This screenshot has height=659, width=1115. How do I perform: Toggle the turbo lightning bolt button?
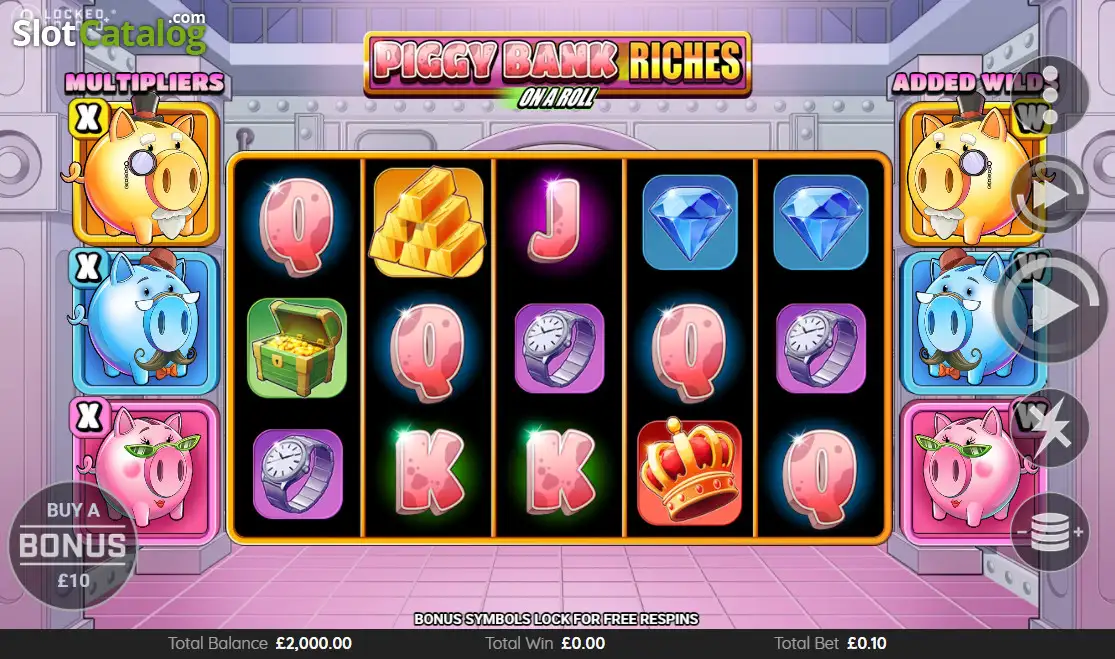coord(1050,428)
